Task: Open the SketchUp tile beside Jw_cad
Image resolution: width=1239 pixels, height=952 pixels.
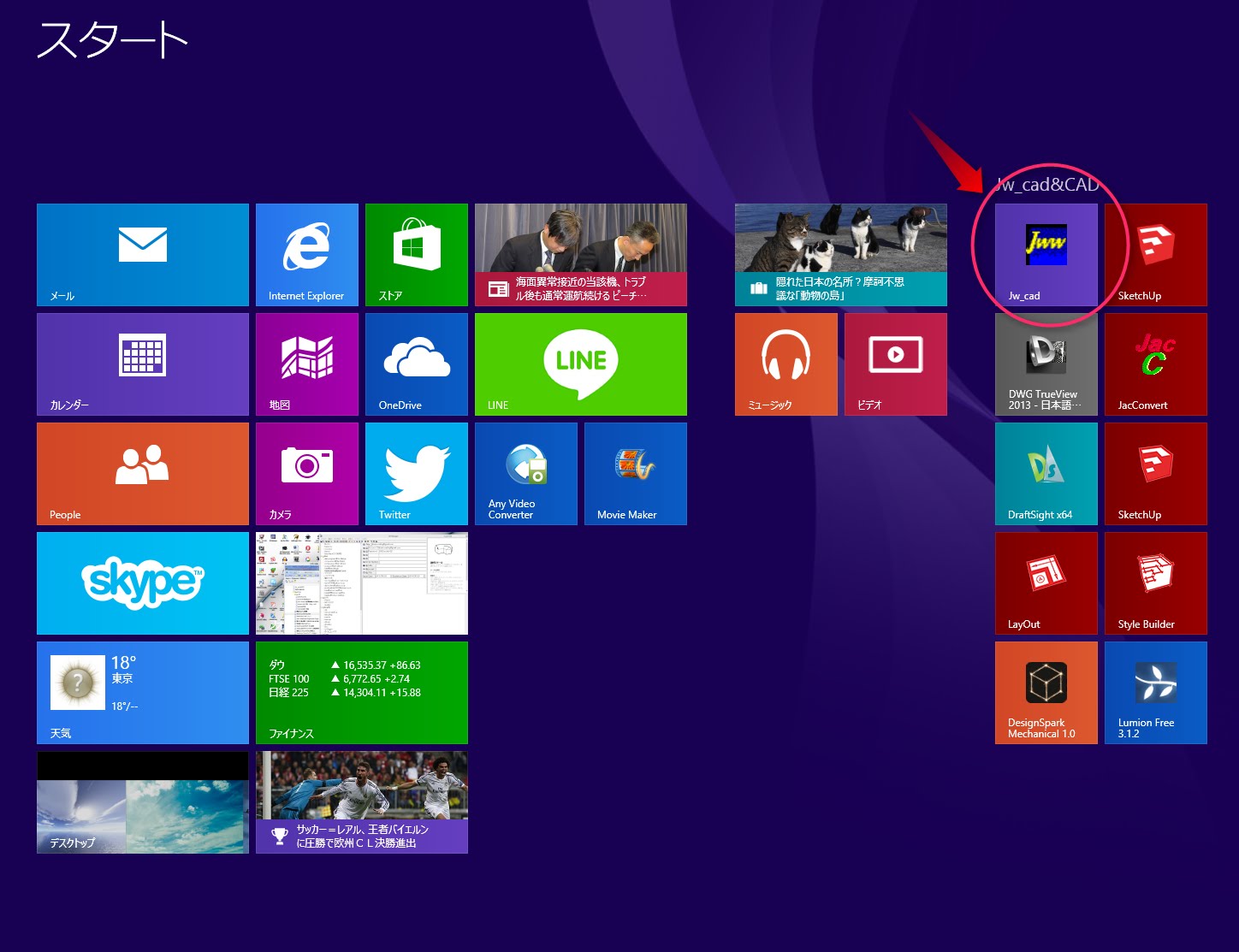Action: coord(1156,255)
